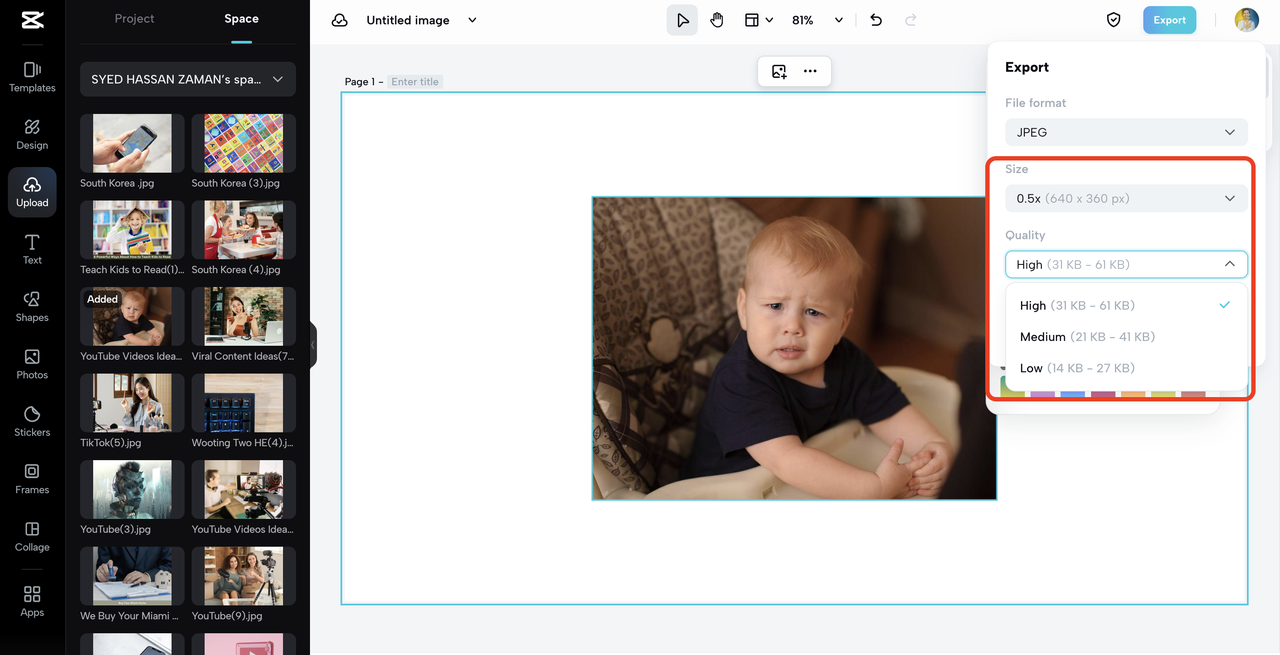Open the page more options ellipsis
The width and height of the screenshot is (1280, 655).
(x=810, y=71)
